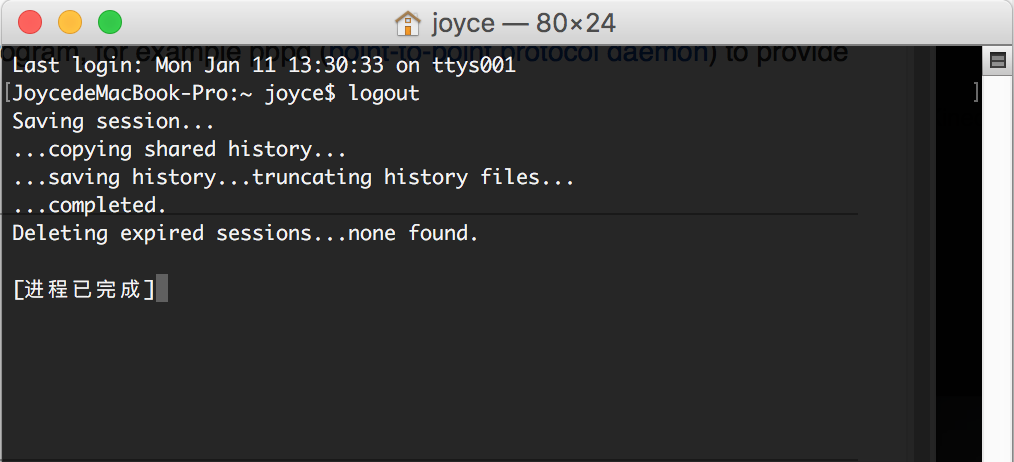Click the "Saving session..." line
This screenshot has width=1014, height=462.
[113, 122]
